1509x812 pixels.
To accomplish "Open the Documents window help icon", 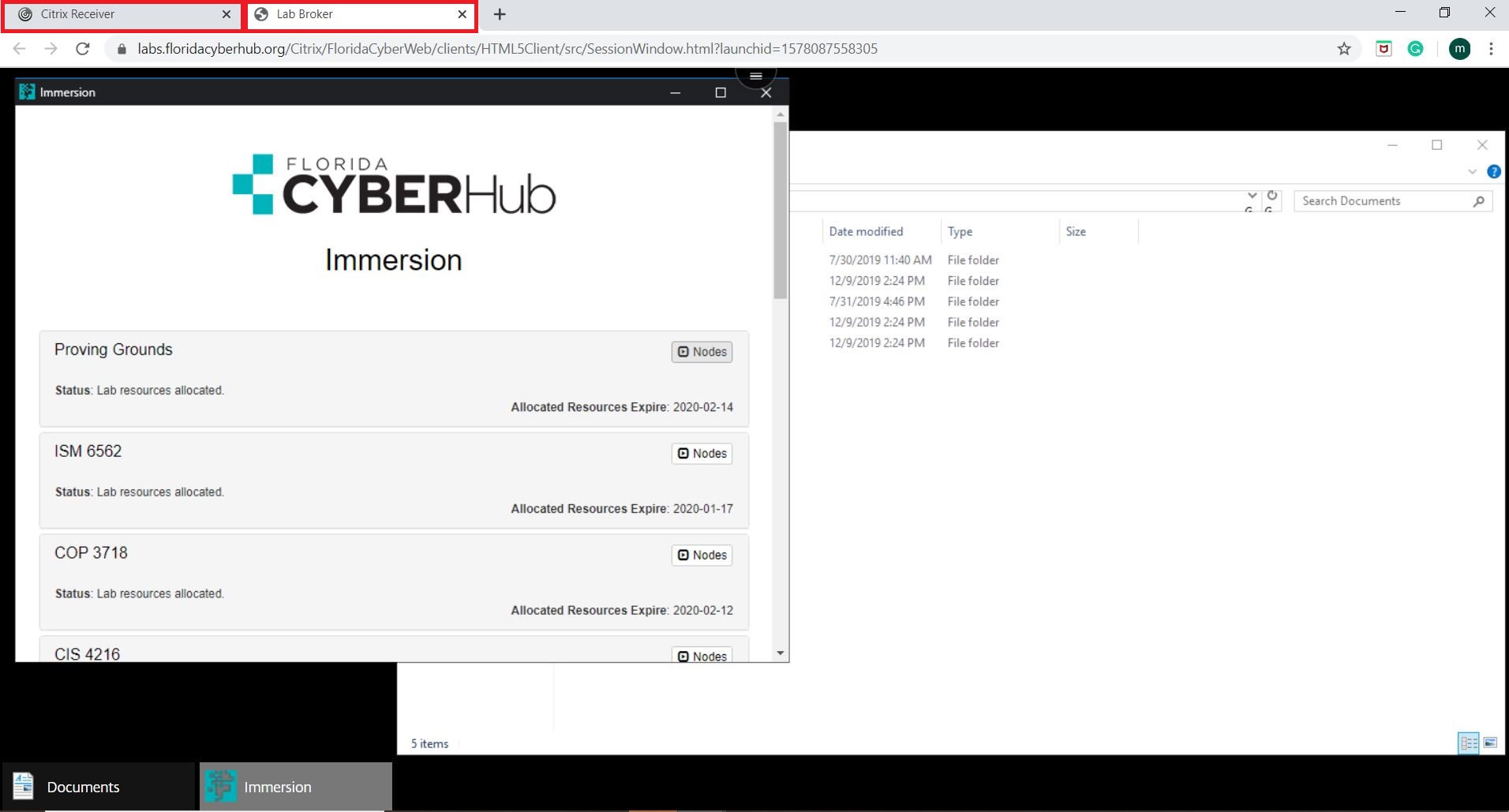I will [x=1493, y=172].
